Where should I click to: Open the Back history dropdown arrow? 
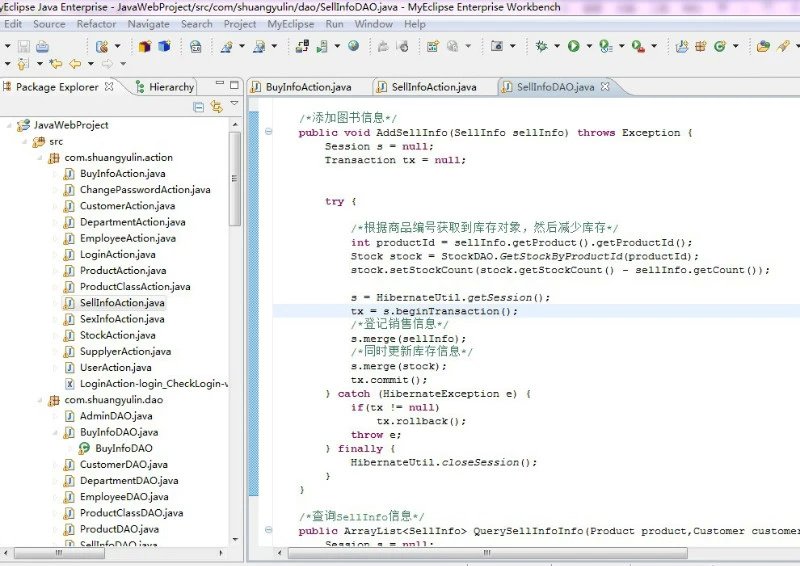click(x=90, y=64)
